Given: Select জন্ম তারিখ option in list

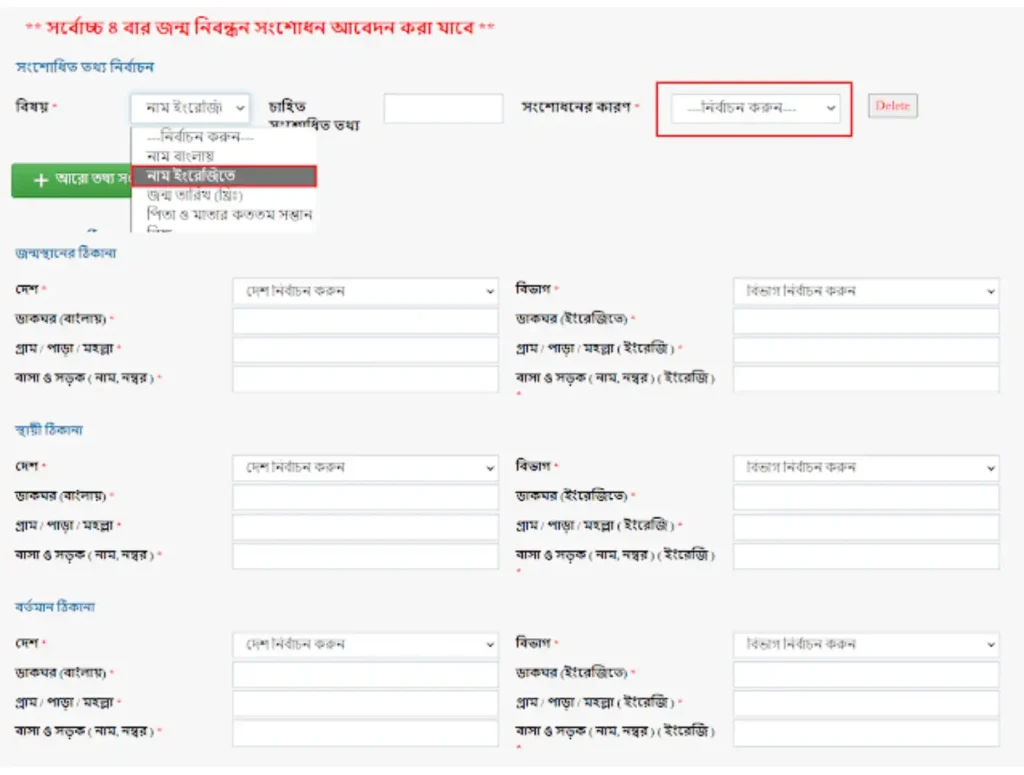Looking at the screenshot, I should point(223,195).
